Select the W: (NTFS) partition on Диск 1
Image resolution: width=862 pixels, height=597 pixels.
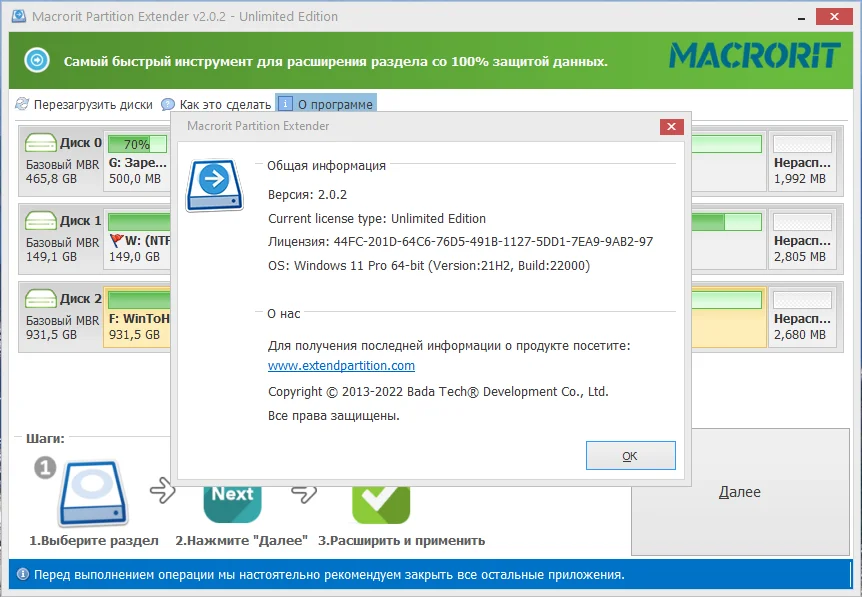137,237
